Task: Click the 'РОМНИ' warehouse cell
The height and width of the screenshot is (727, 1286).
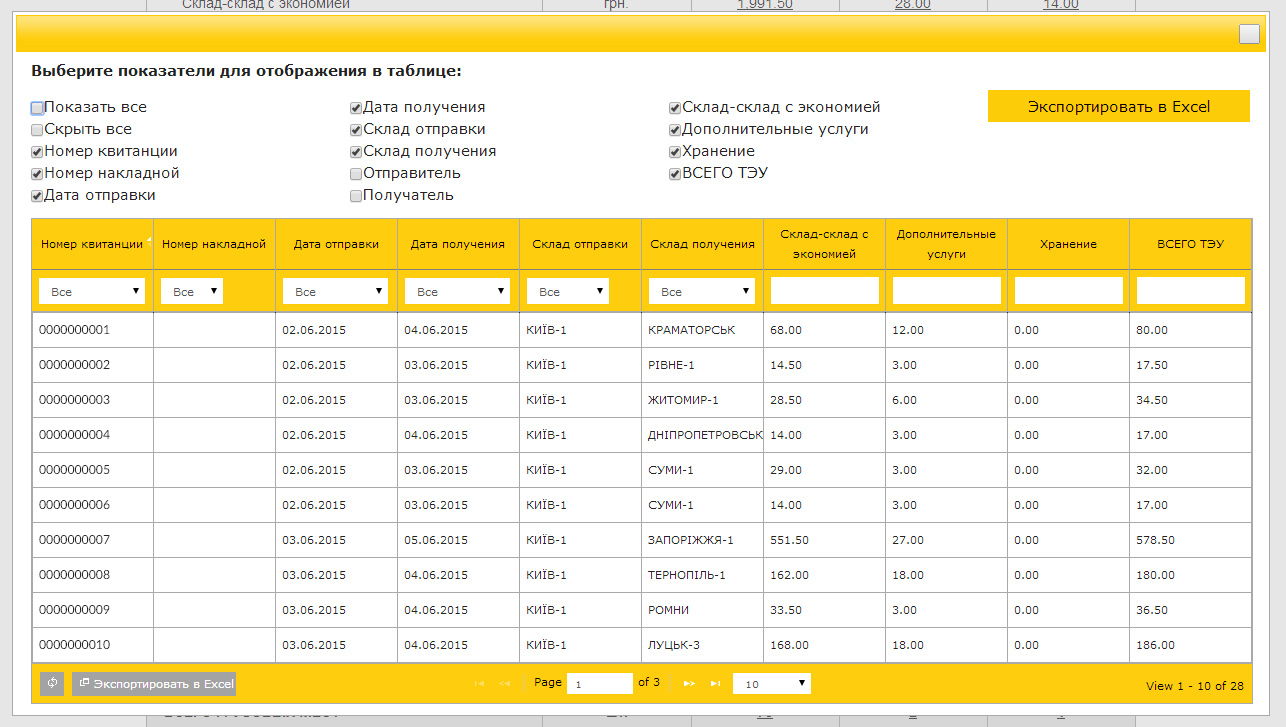Action: (702, 610)
